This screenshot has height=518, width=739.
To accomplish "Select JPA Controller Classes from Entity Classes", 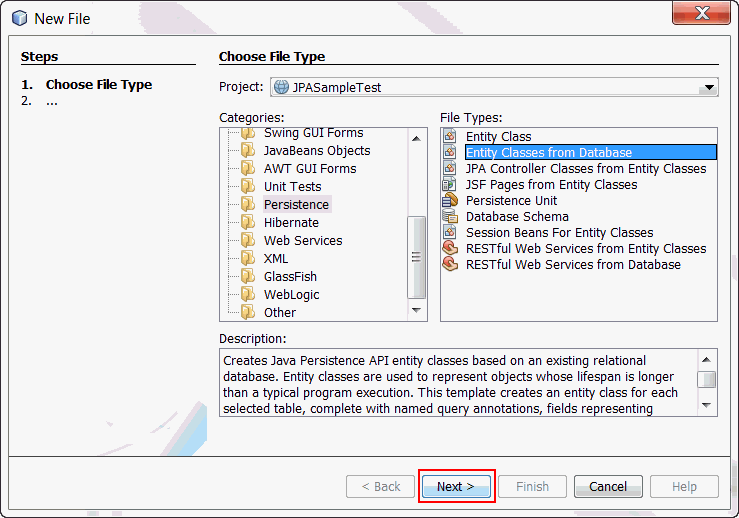I will tap(586, 168).
